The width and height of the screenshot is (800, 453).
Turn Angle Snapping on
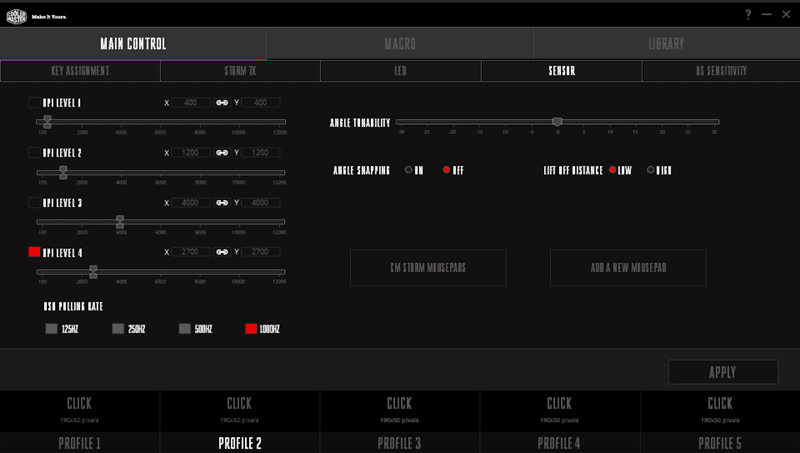(409, 170)
